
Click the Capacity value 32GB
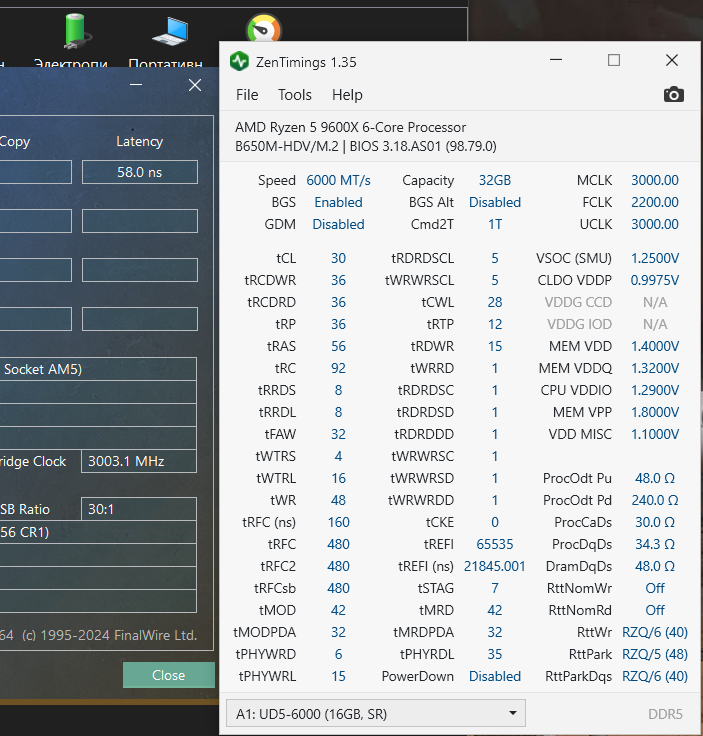coord(495,180)
